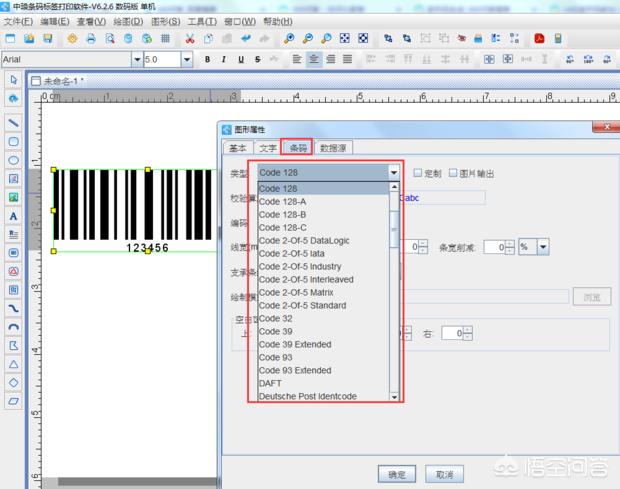
Task: Select the arrow pointer tool
Action: click(13, 80)
